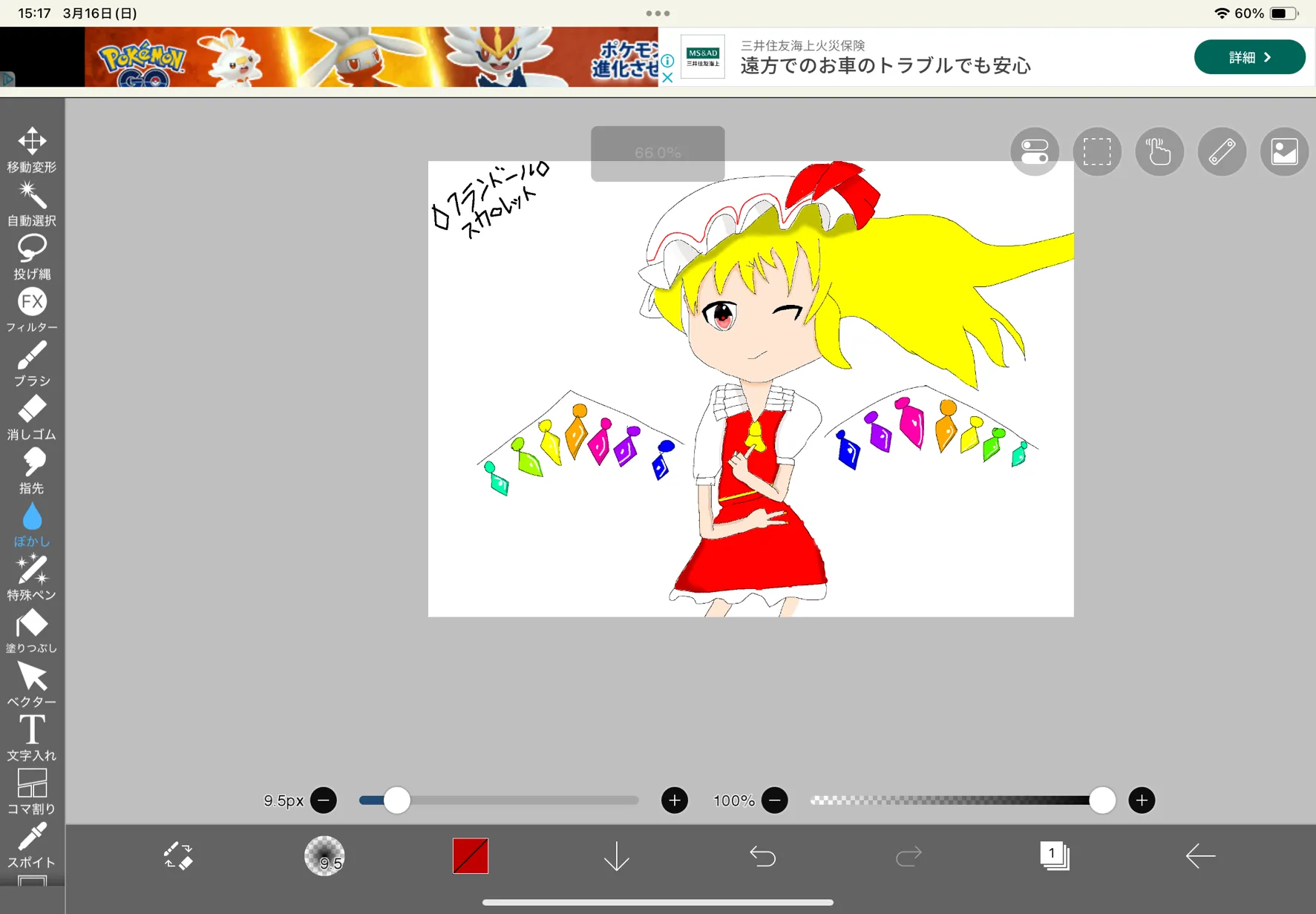Open brush settings preview showing 9.5
This screenshot has height=914, width=1316.
324,856
